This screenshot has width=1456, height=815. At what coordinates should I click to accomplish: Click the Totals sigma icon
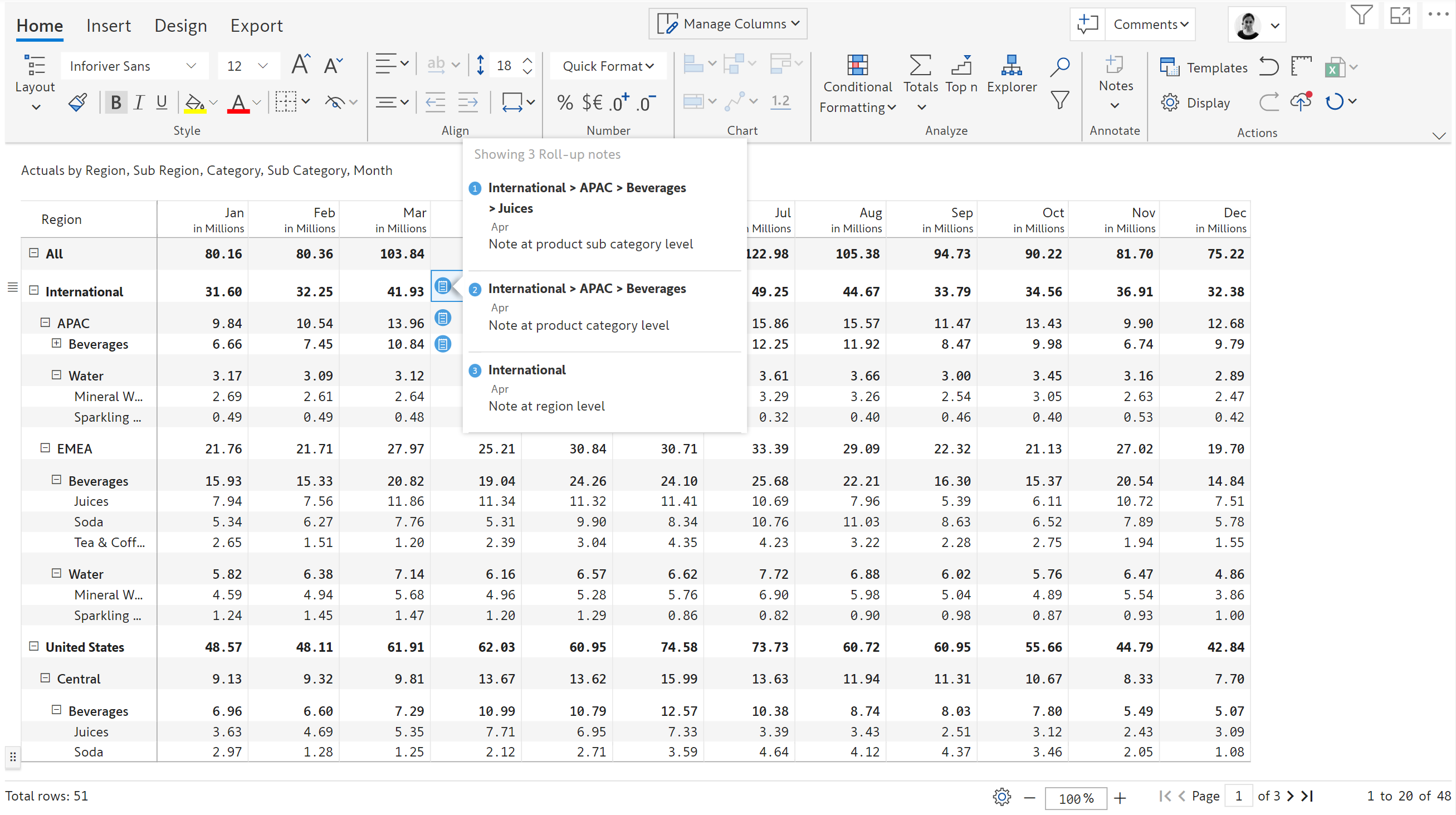coord(920,65)
